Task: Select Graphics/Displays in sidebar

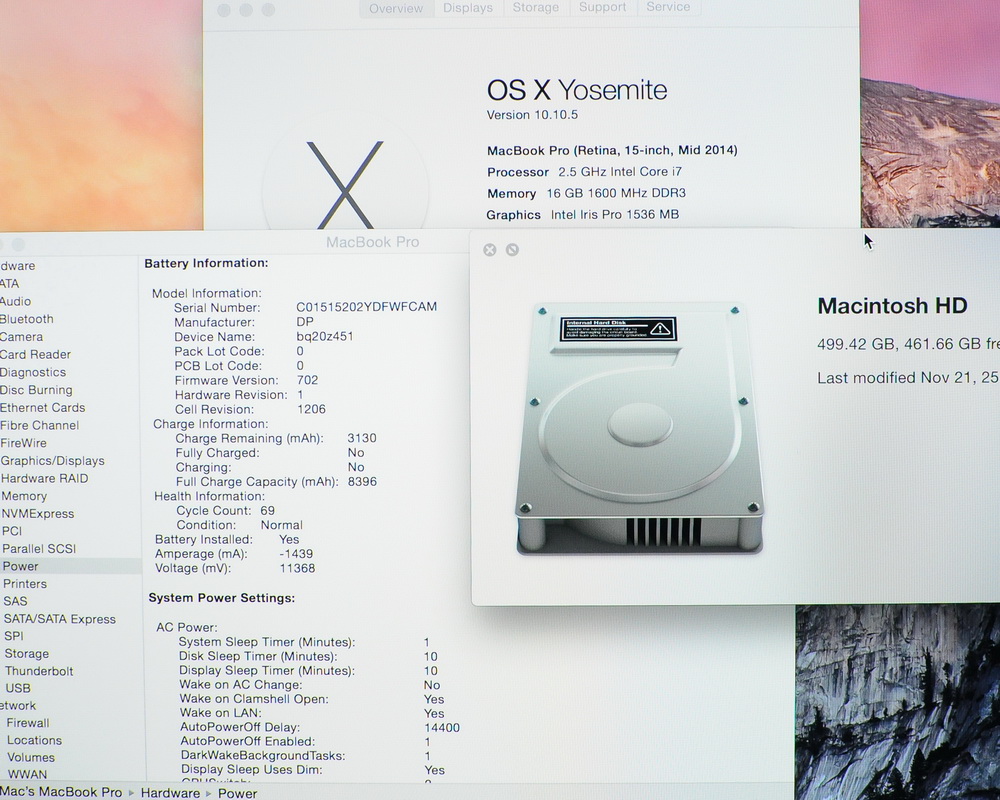Action: pyautogui.click(x=52, y=461)
